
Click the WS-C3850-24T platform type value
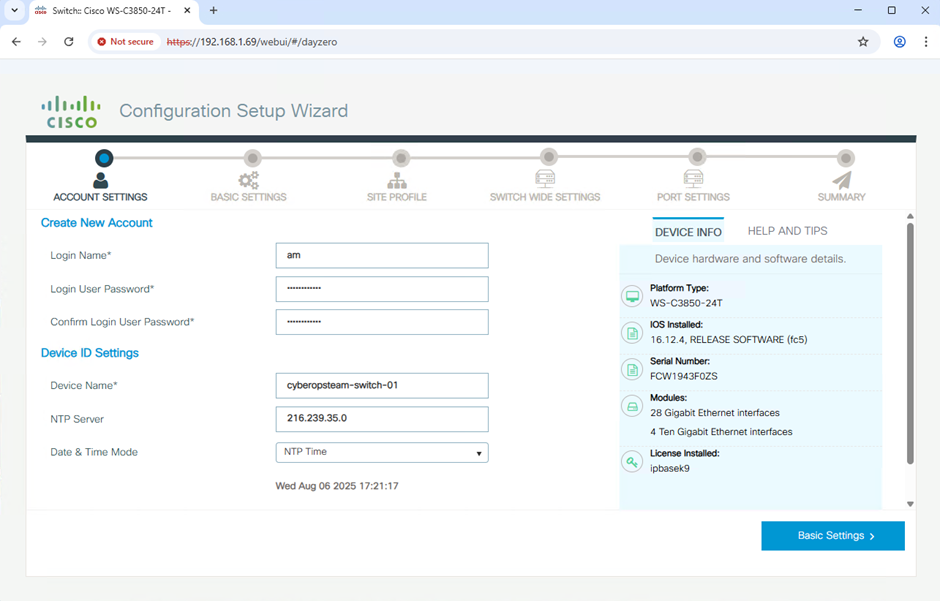click(686, 303)
